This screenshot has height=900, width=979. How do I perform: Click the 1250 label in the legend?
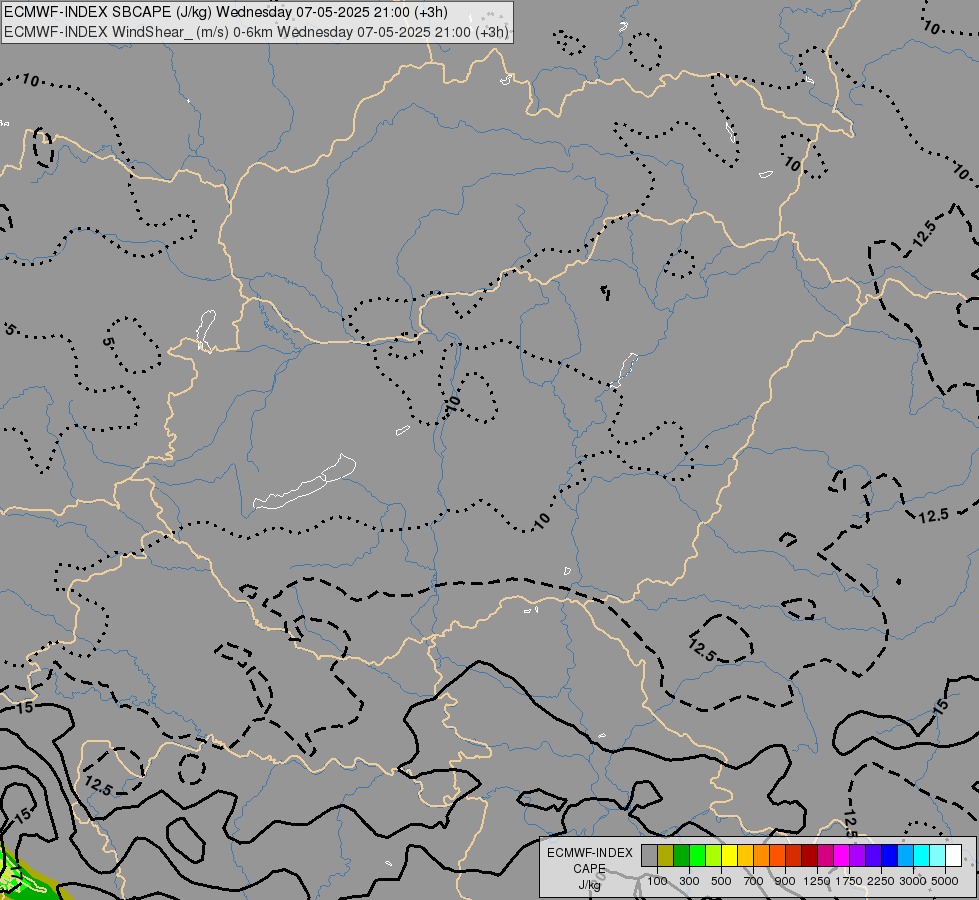click(817, 881)
